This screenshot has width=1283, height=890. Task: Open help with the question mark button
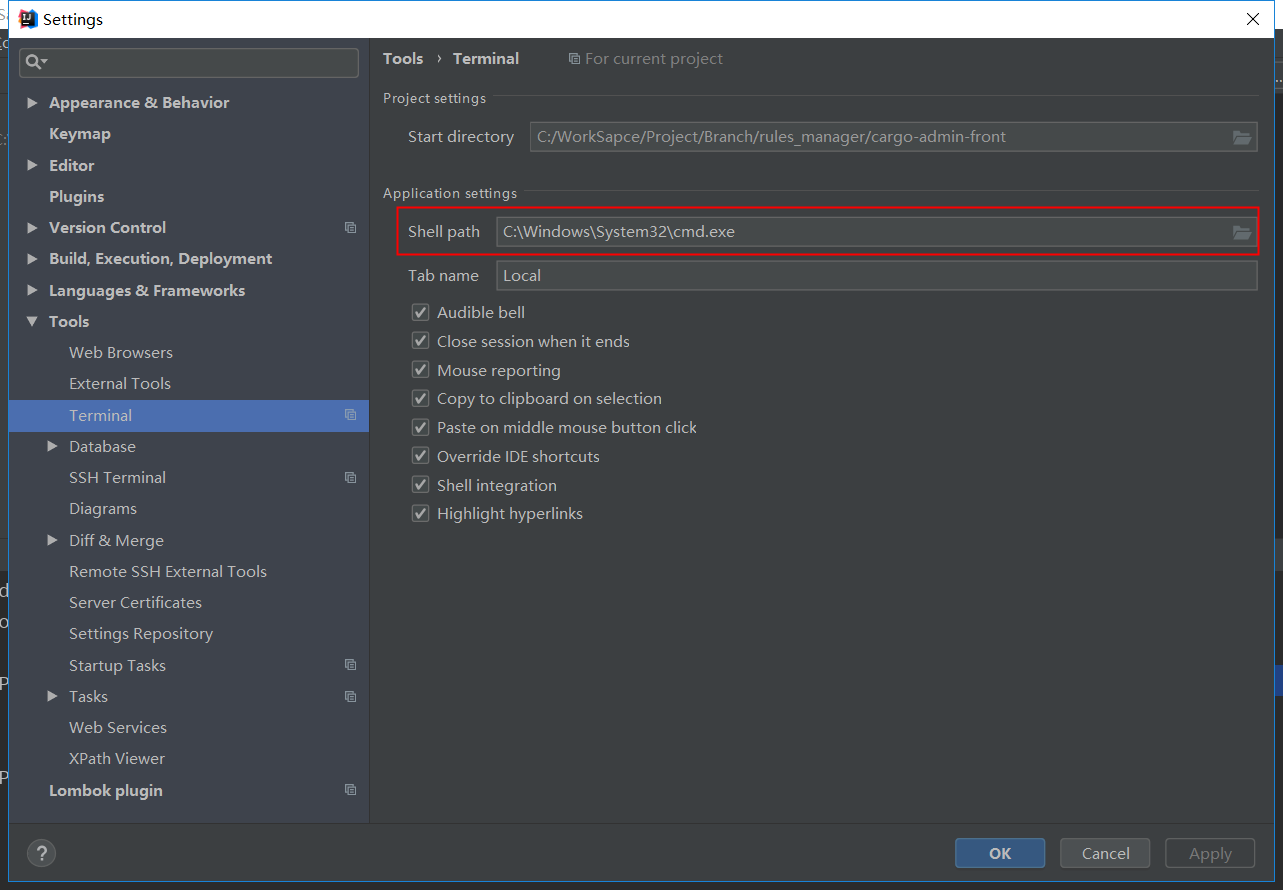(41, 853)
